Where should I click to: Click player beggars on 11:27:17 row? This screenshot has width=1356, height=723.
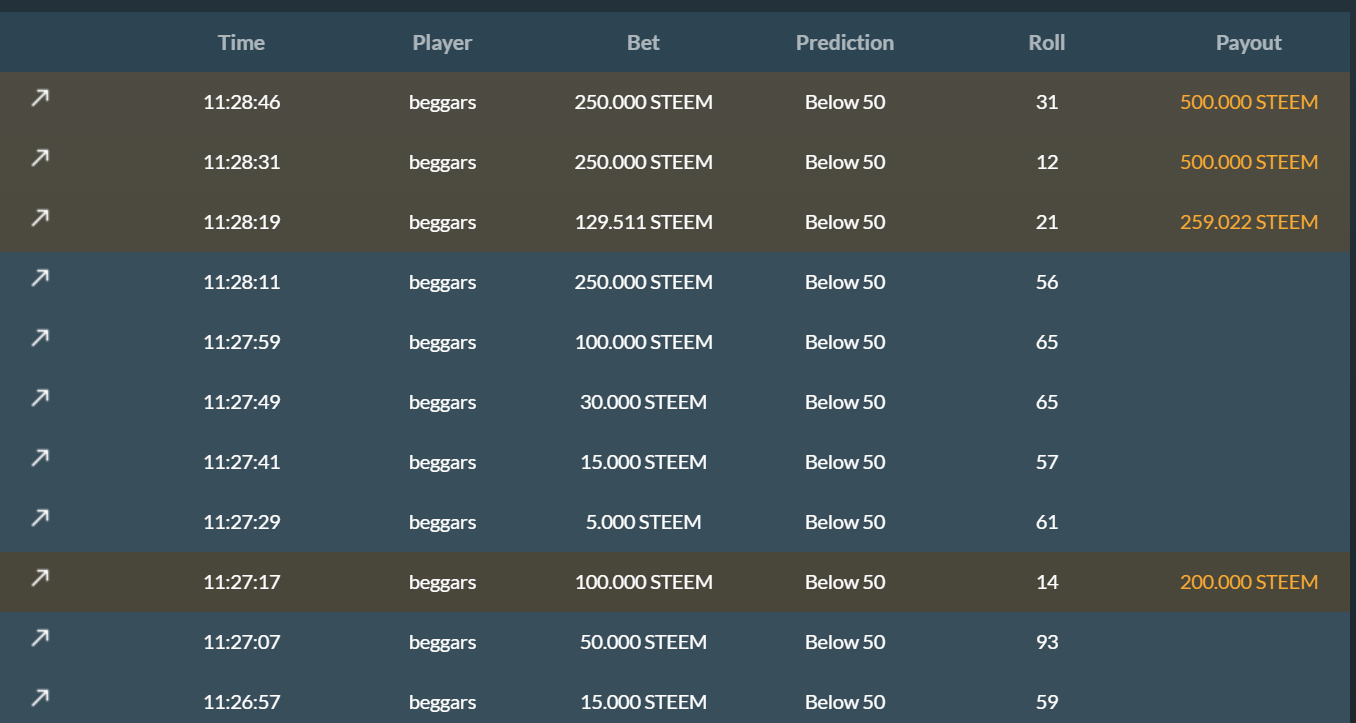tap(442, 582)
